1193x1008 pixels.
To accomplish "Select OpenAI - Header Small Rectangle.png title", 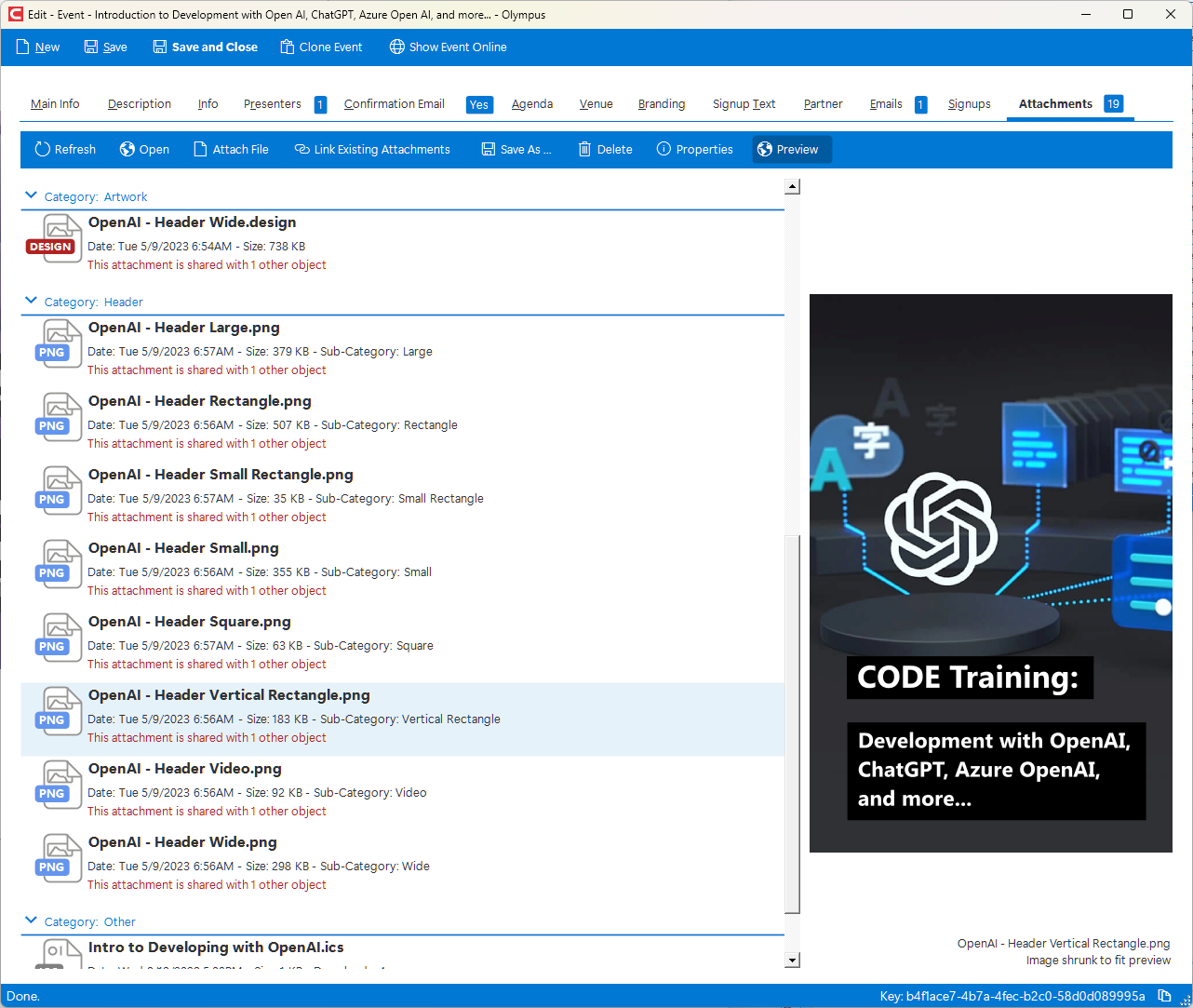I will [x=221, y=475].
